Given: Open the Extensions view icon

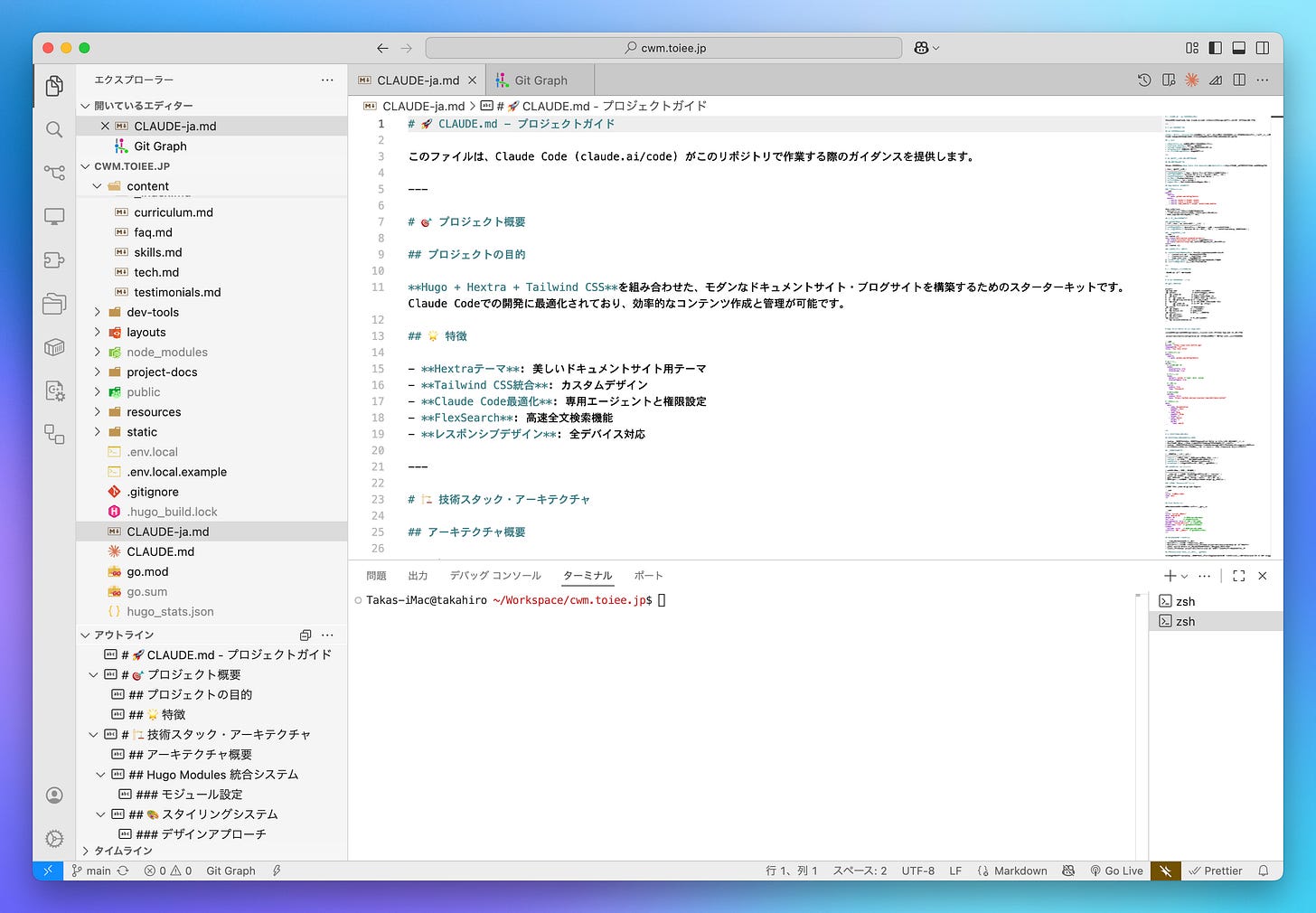Looking at the screenshot, I should click(54, 260).
